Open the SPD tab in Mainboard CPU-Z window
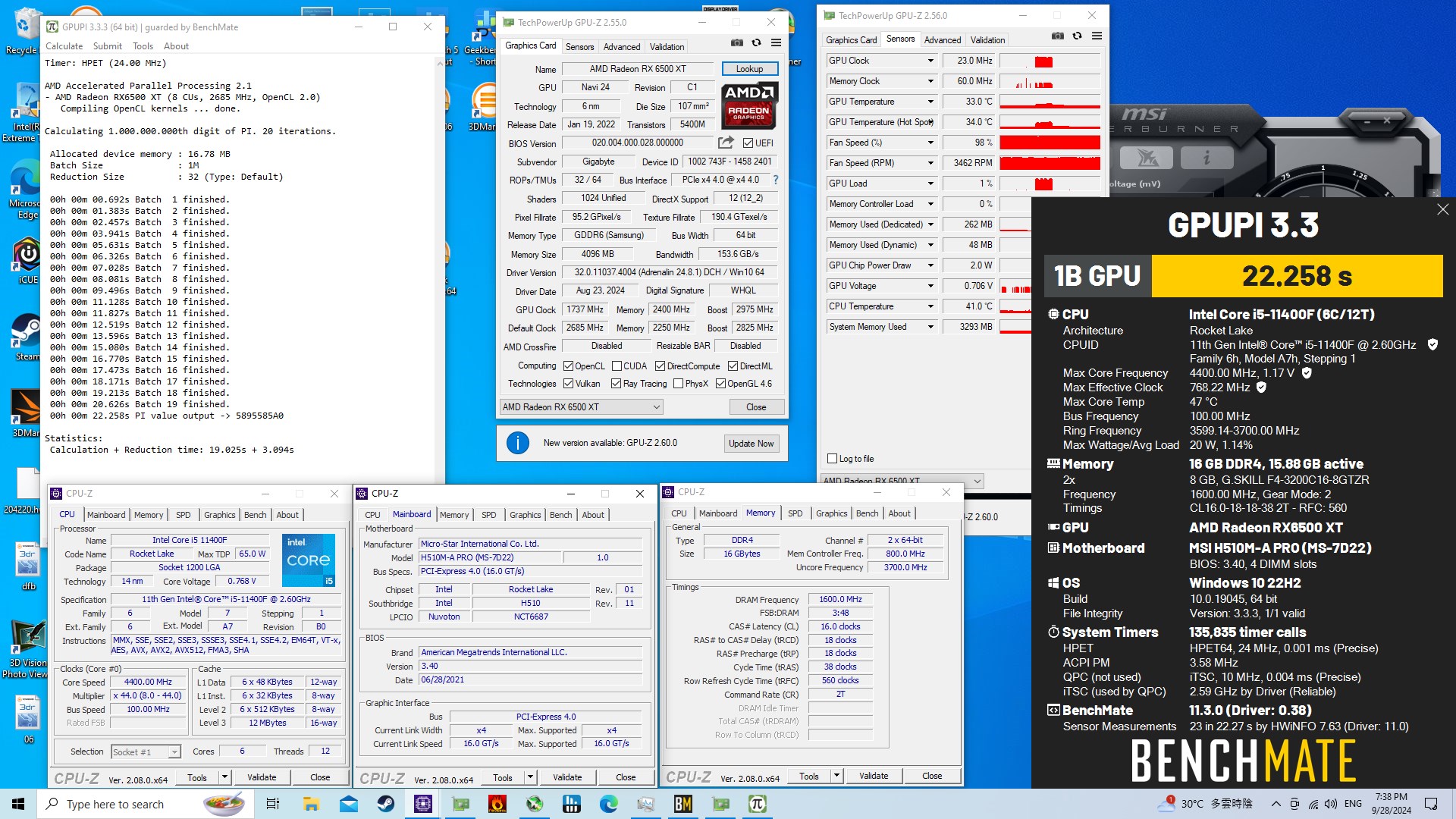This screenshot has height=819, width=1456. coord(489,515)
